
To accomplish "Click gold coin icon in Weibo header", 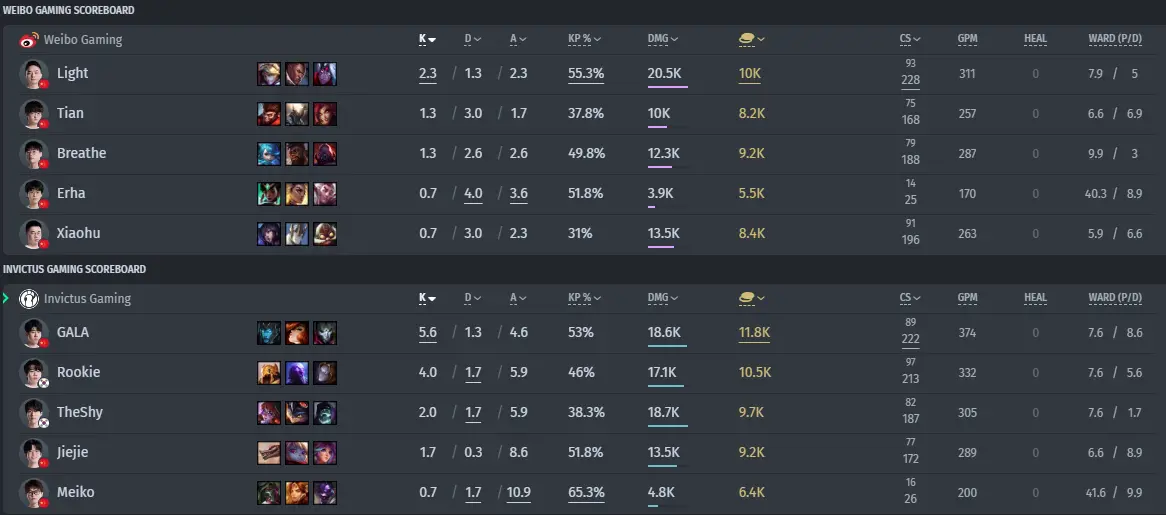I will (747, 39).
